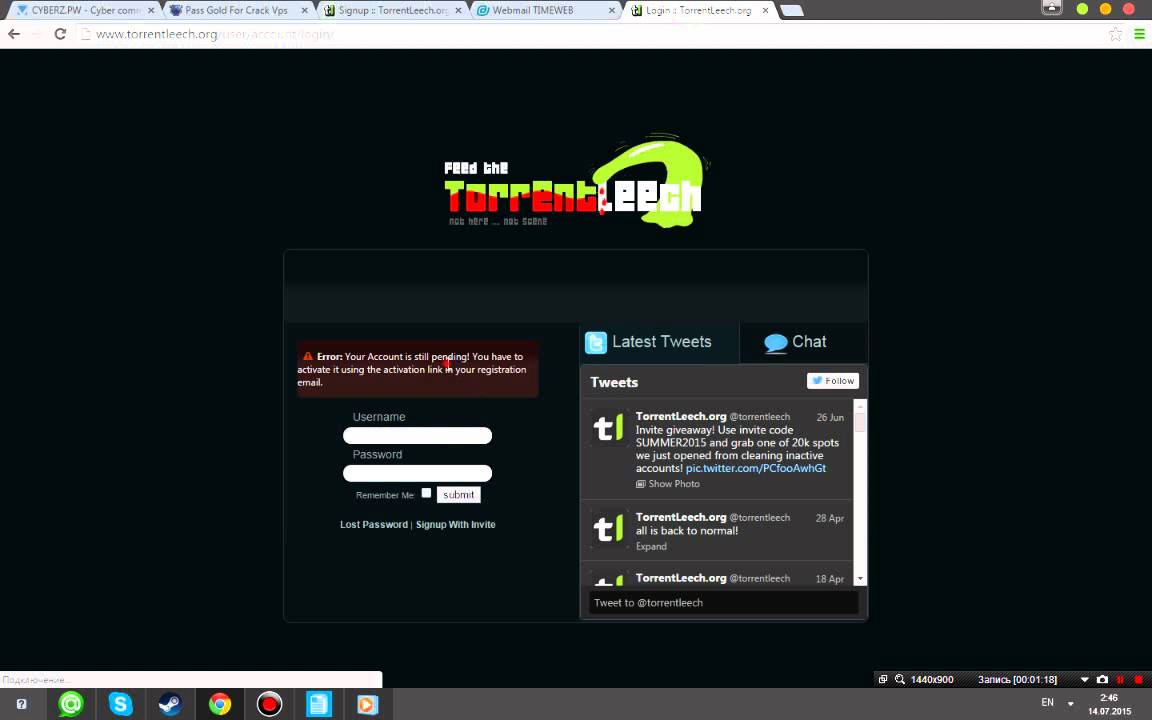The image size is (1152, 720).
Task: Toggle the Remember Me checkbox
Action: [426, 493]
